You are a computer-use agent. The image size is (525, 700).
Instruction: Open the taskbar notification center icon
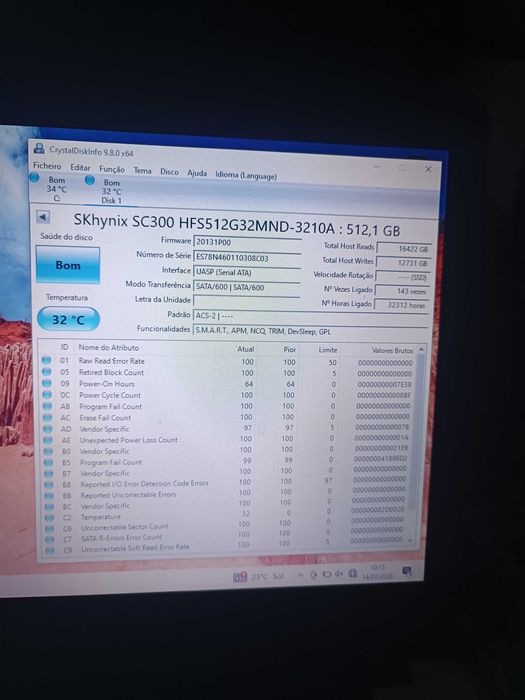click(x=406, y=571)
